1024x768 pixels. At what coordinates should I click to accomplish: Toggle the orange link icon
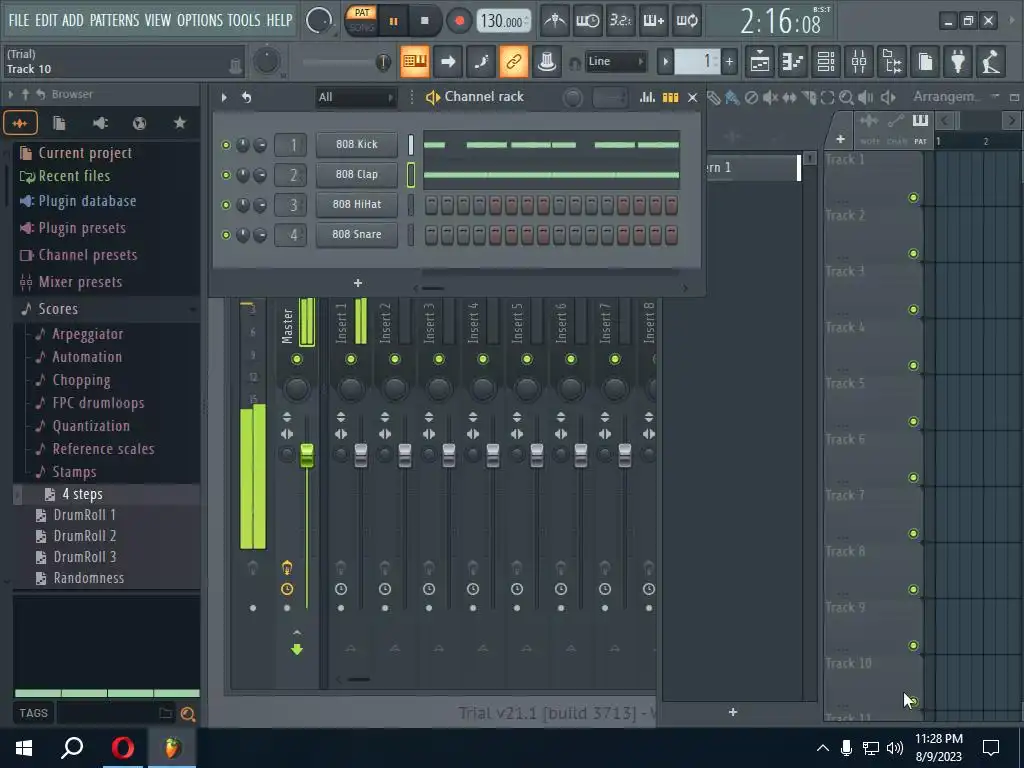pyautogui.click(x=514, y=62)
